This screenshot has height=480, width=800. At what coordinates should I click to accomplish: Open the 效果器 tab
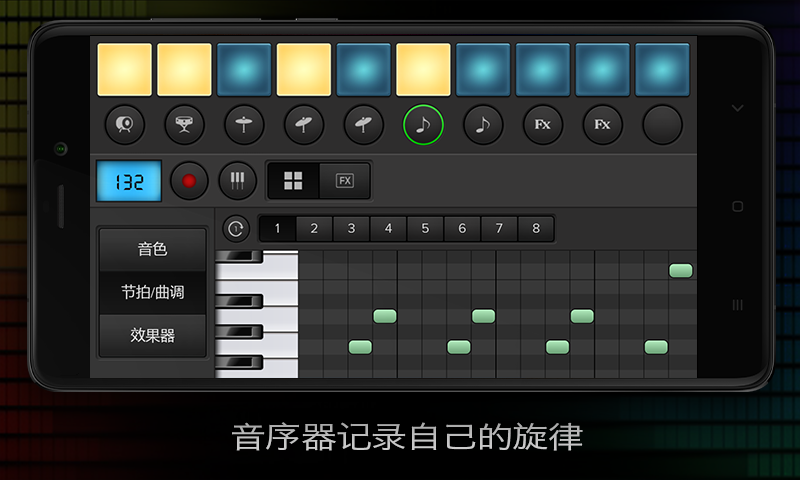click(x=153, y=336)
